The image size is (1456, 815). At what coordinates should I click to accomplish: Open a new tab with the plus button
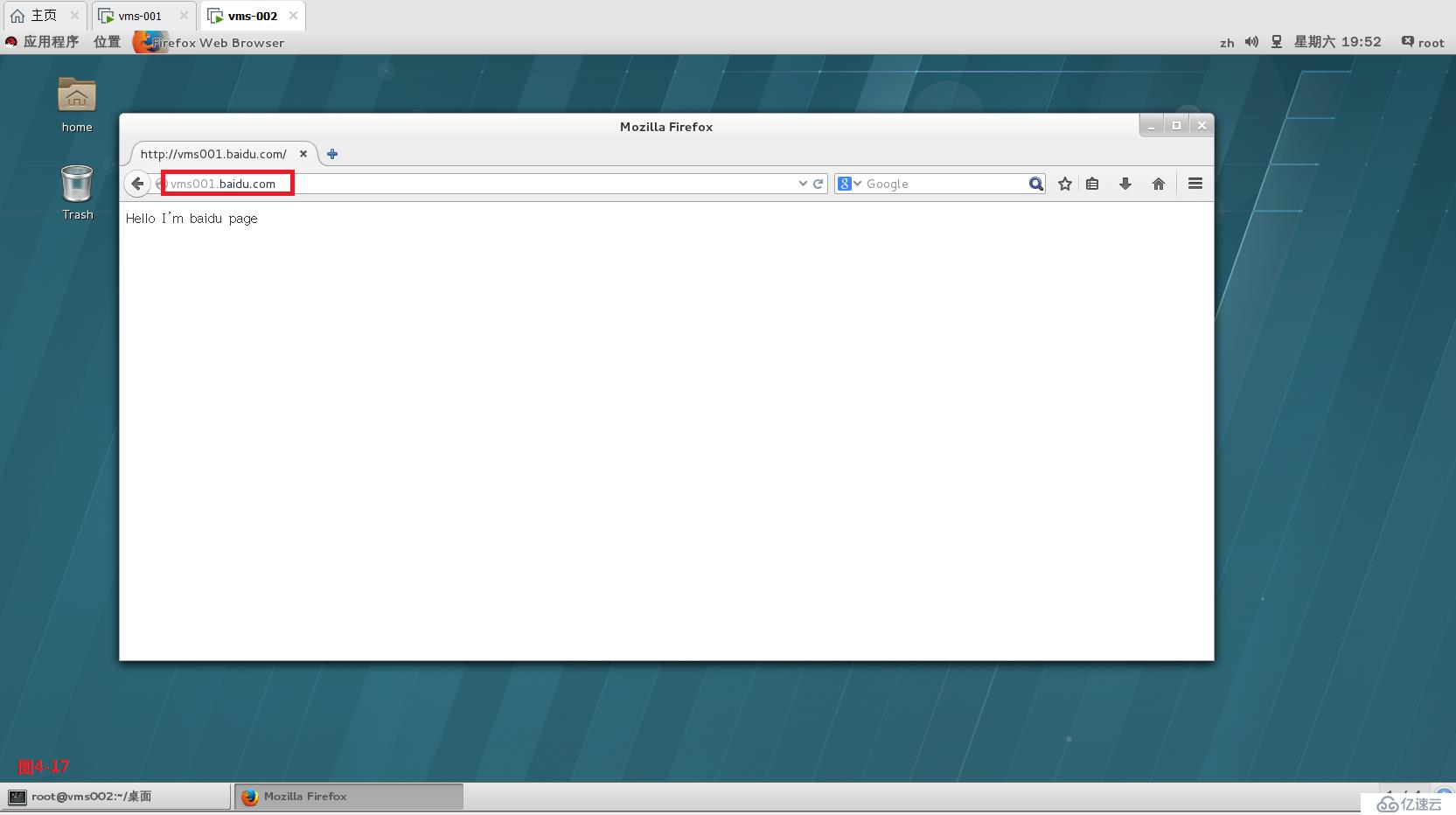332,154
